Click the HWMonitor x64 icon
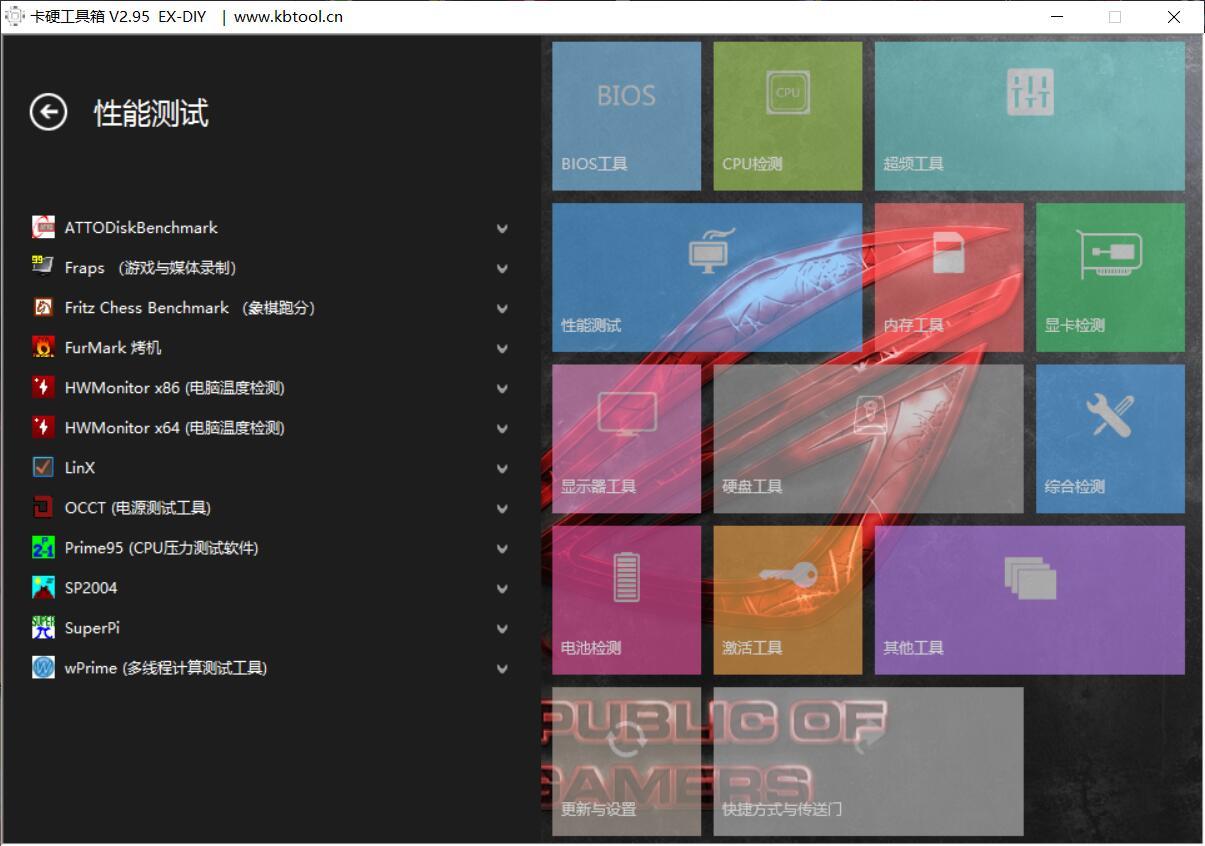The width and height of the screenshot is (1205, 846). point(43,427)
